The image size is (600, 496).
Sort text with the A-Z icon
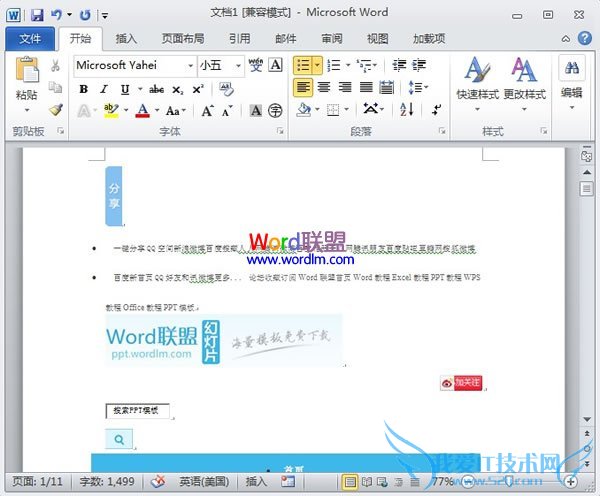click(x=407, y=110)
